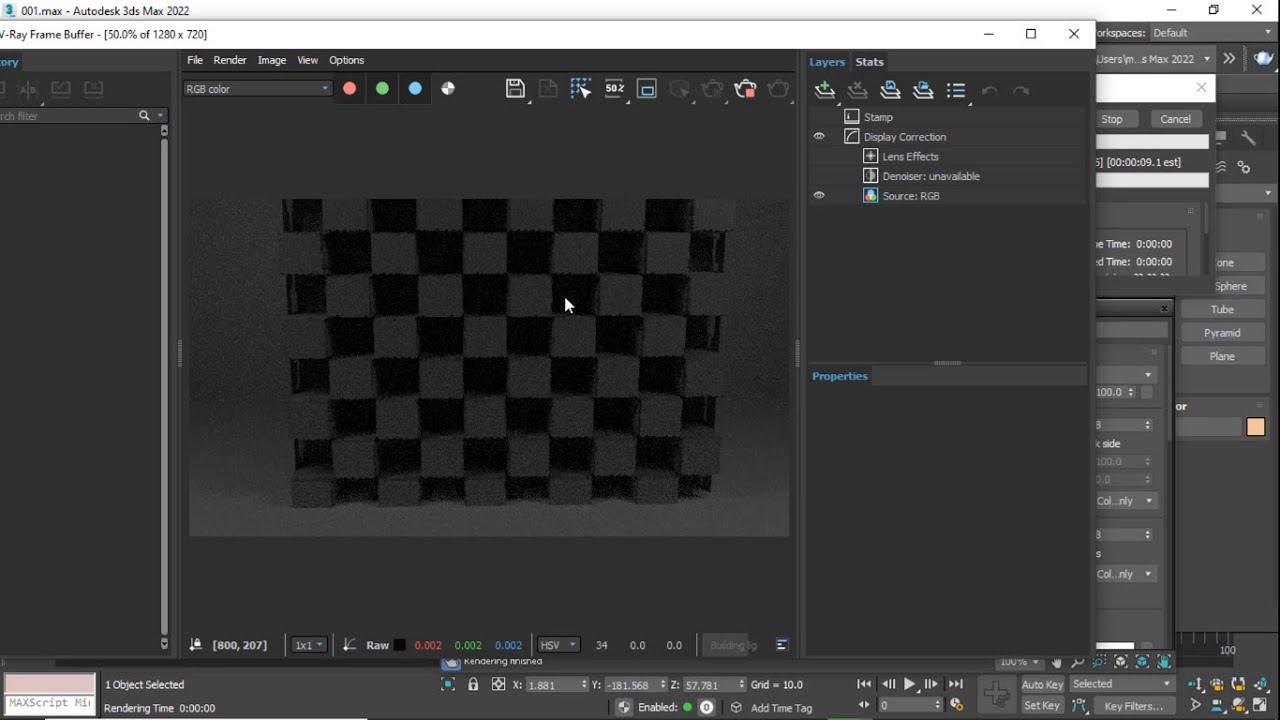Delete selected layer icon

(x=858, y=90)
